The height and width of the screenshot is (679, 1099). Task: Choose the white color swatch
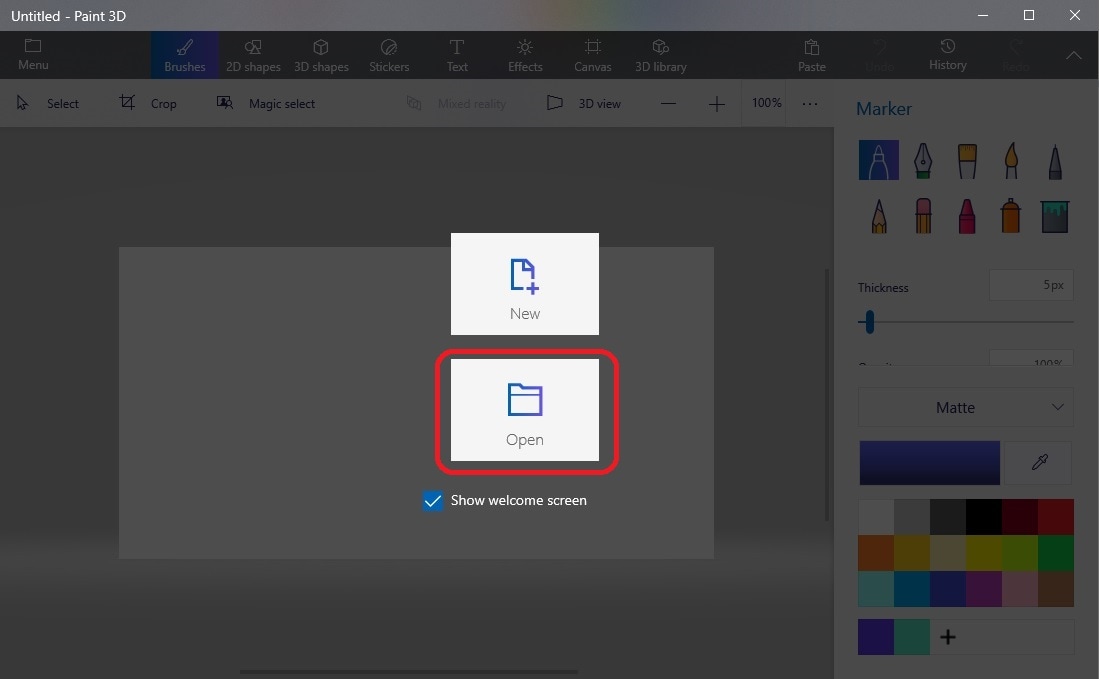click(876, 517)
